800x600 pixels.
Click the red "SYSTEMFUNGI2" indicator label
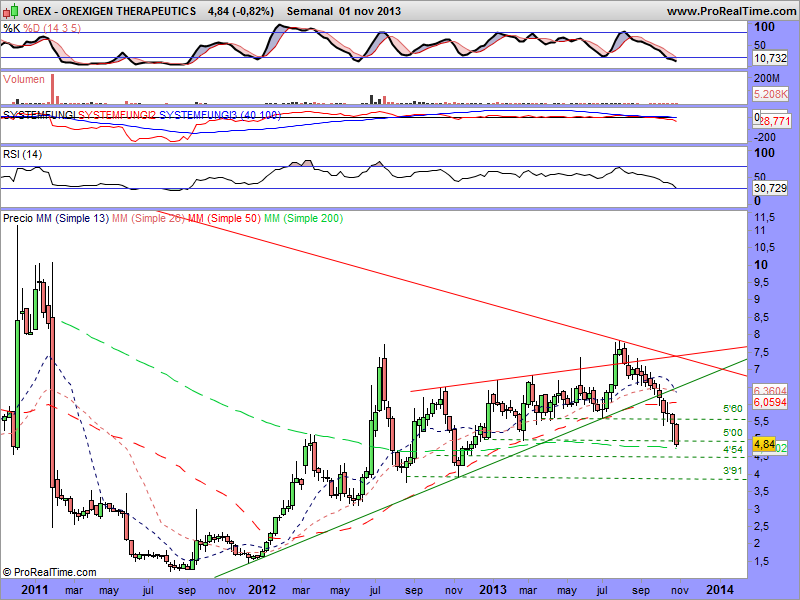[x=117, y=115]
